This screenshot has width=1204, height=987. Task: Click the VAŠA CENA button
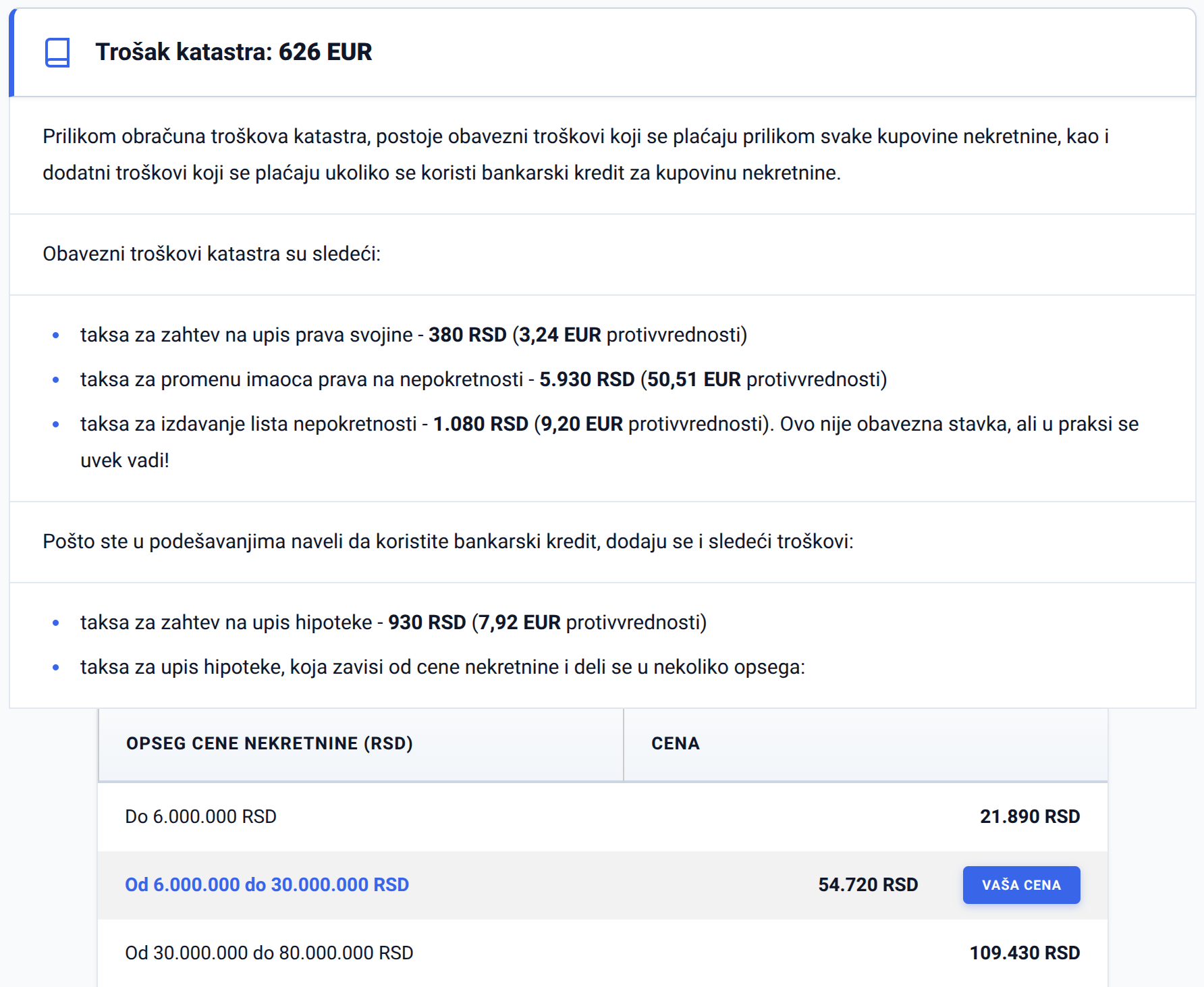click(x=1021, y=885)
